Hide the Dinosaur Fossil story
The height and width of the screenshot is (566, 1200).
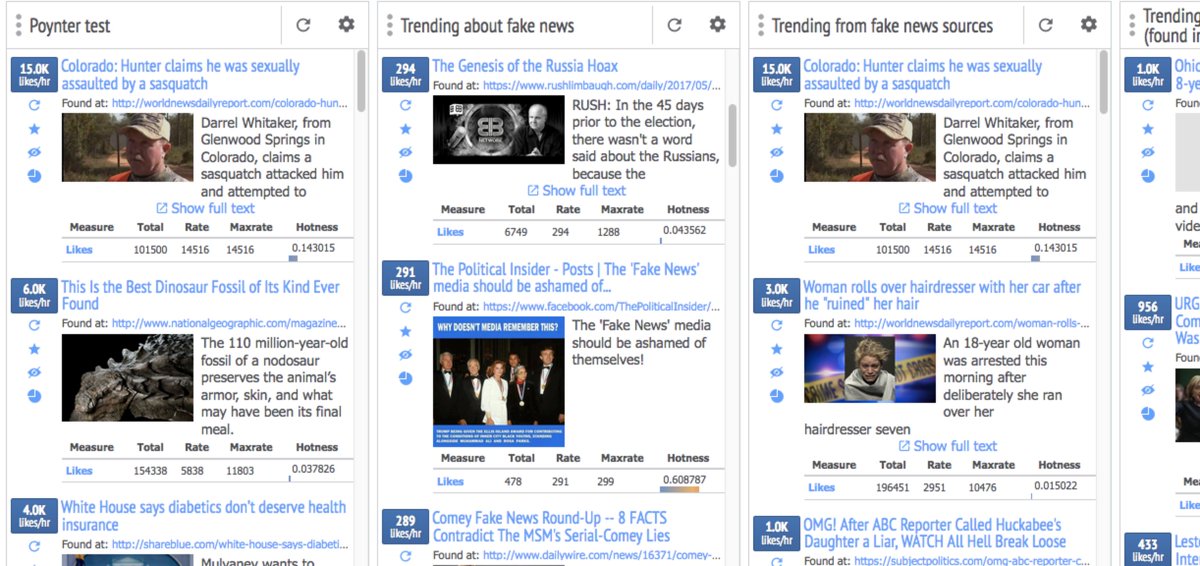pyautogui.click(x=34, y=372)
